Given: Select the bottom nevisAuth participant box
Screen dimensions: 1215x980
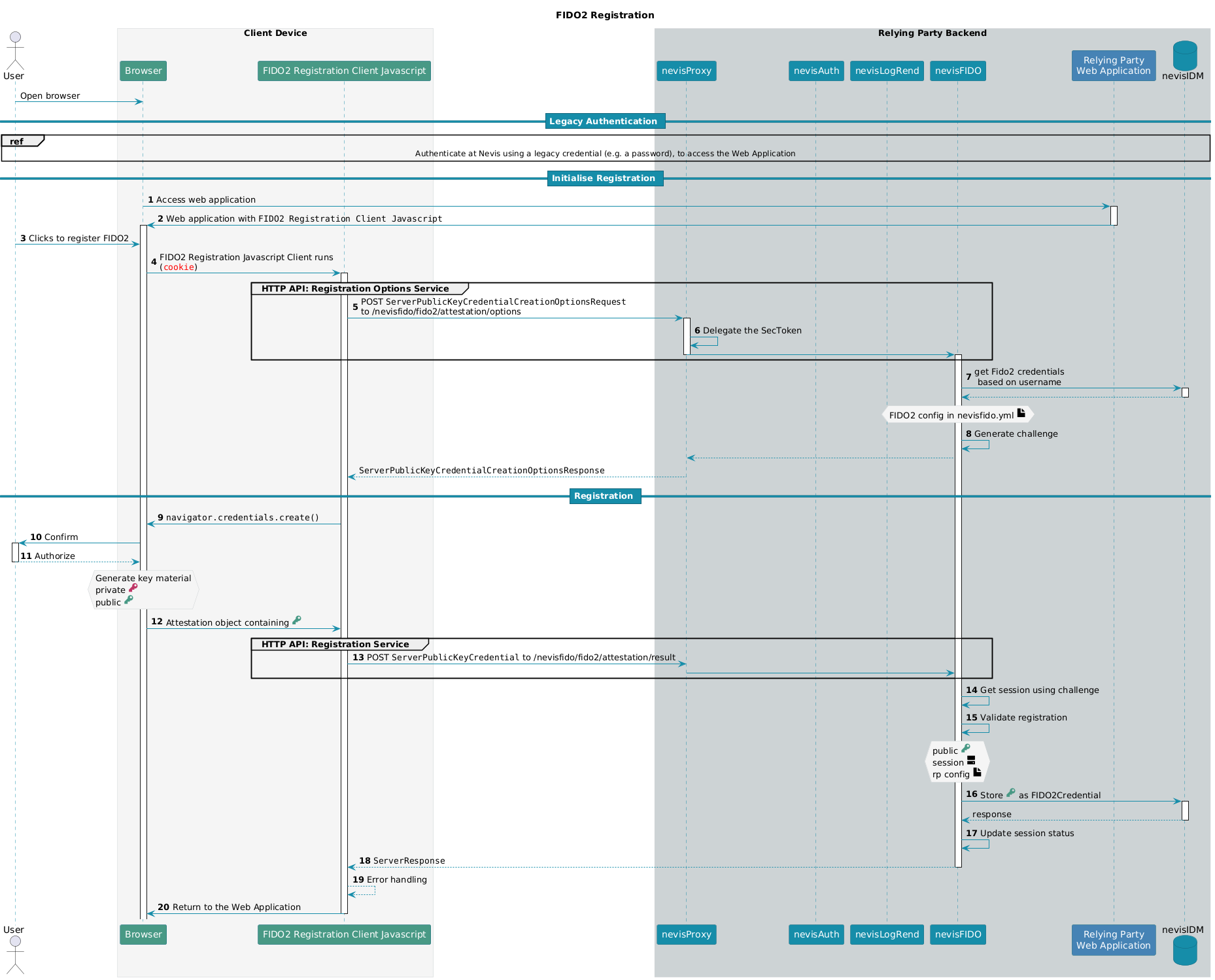Looking at the screenshot, I should click(816, 934).
